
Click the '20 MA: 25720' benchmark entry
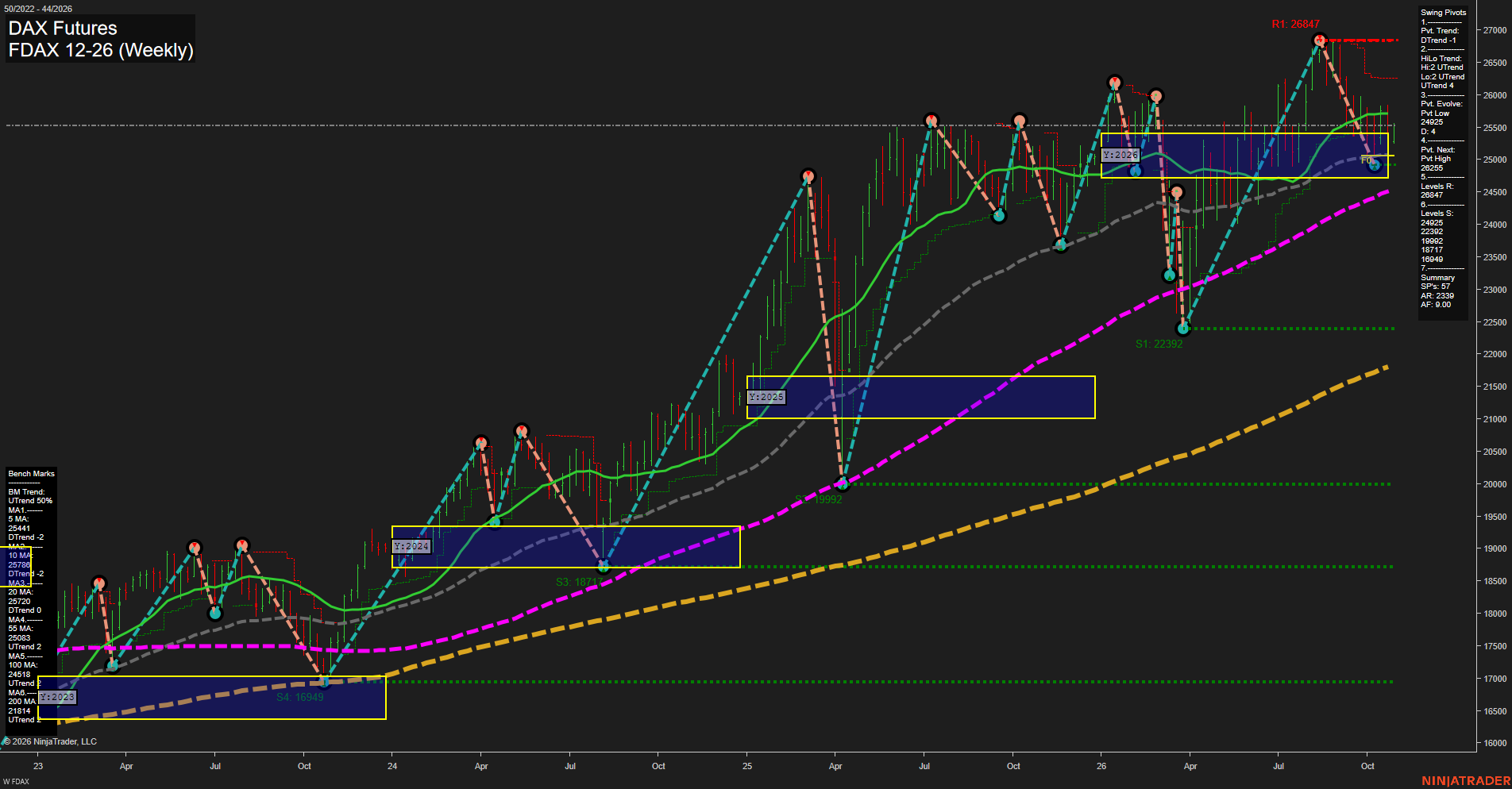[21, 597]
